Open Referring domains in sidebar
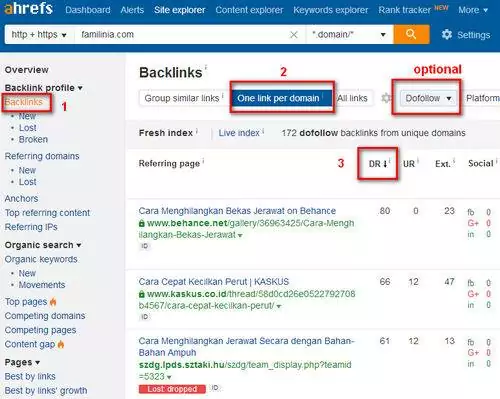The height and width of the screenshot is (399, 500). [x=42, y=156]
